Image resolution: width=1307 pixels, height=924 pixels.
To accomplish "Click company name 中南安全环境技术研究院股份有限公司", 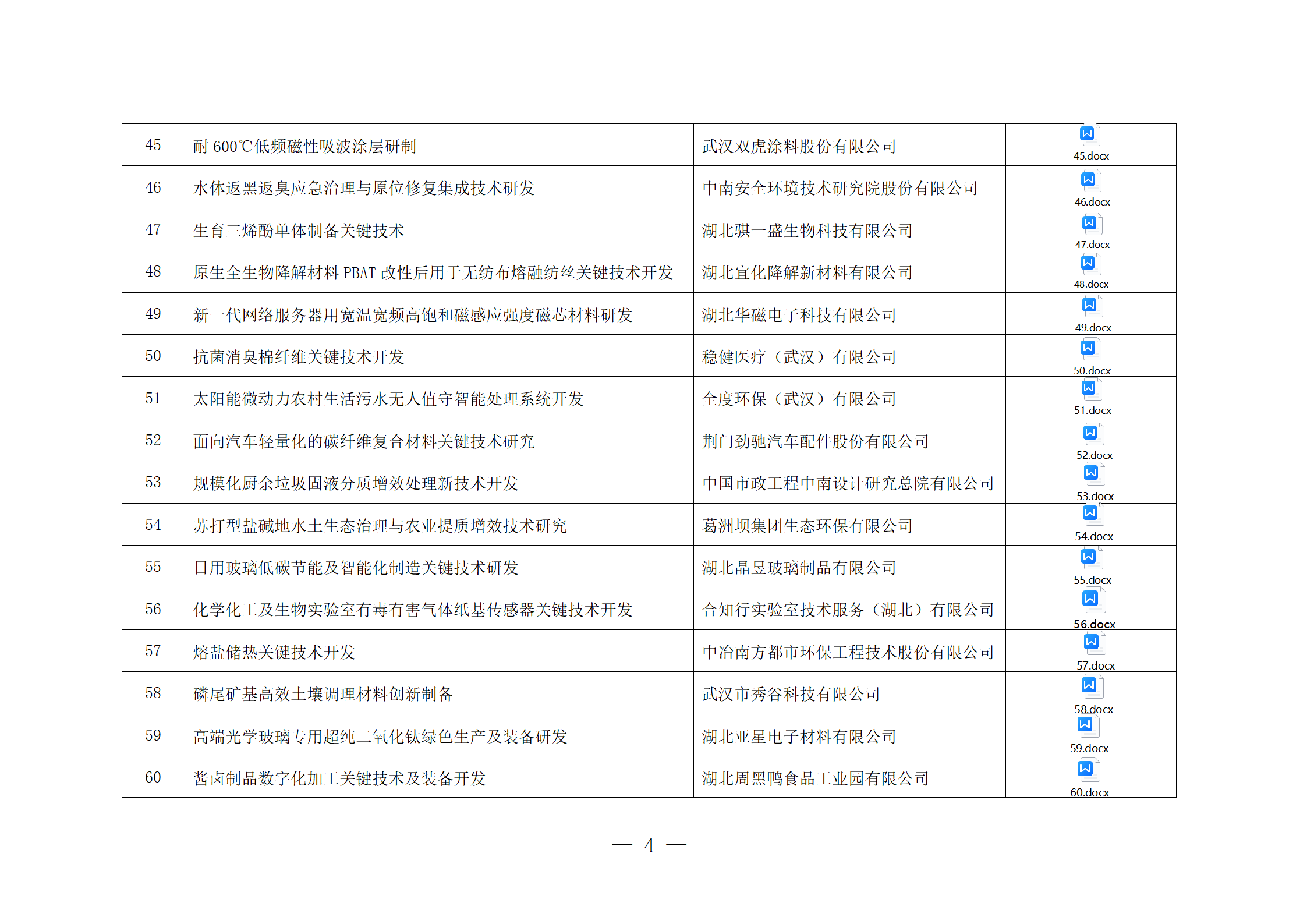I will click(x=840, y=188).
